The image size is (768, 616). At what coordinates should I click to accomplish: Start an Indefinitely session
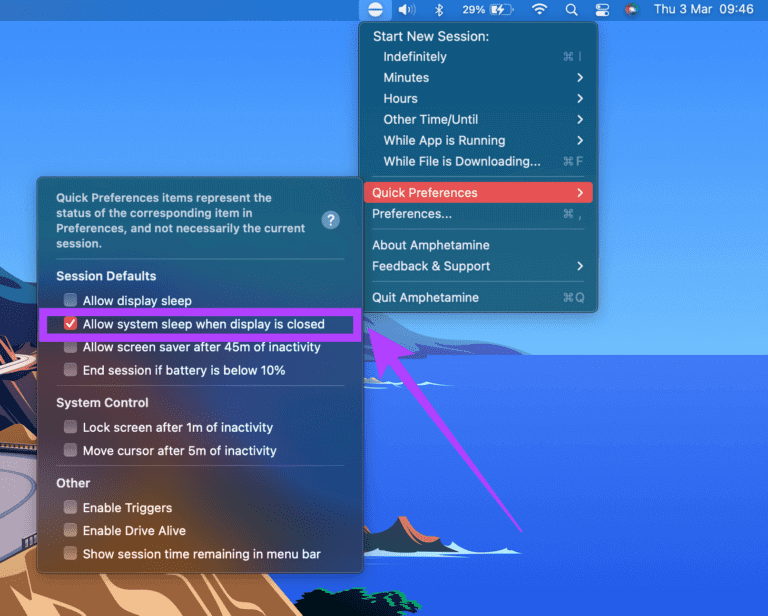click(479, 57)
